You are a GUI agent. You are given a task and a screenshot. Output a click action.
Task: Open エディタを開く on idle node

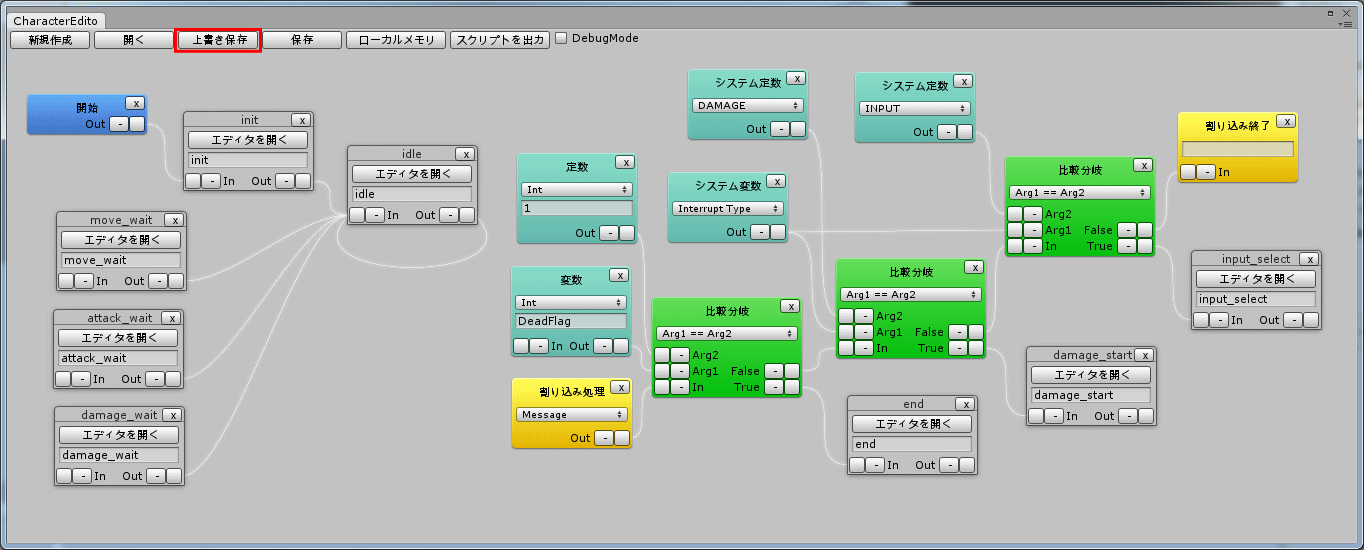[x=412, y=174]
